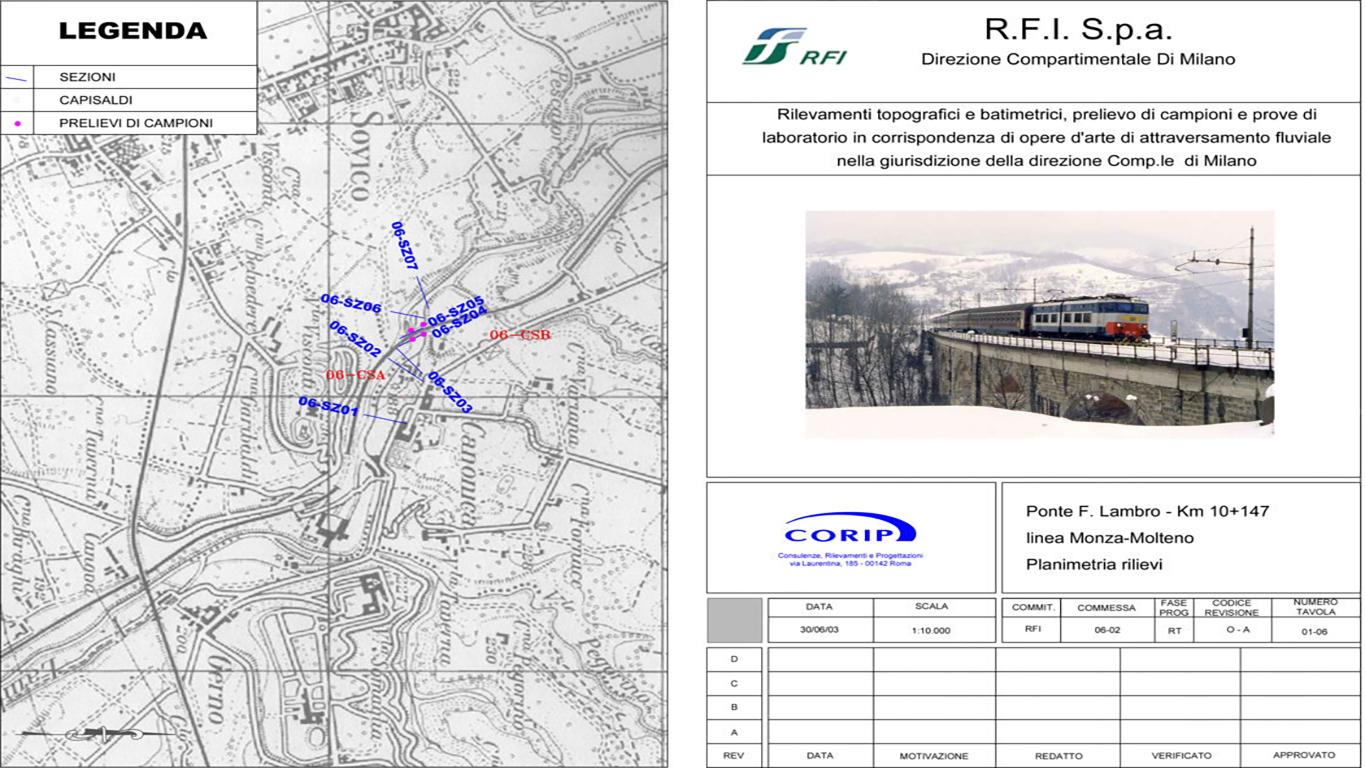Click the red 06-CSB benchmark label
Image resolution: width=1365 pixels, height=768 pixels.
520,335
